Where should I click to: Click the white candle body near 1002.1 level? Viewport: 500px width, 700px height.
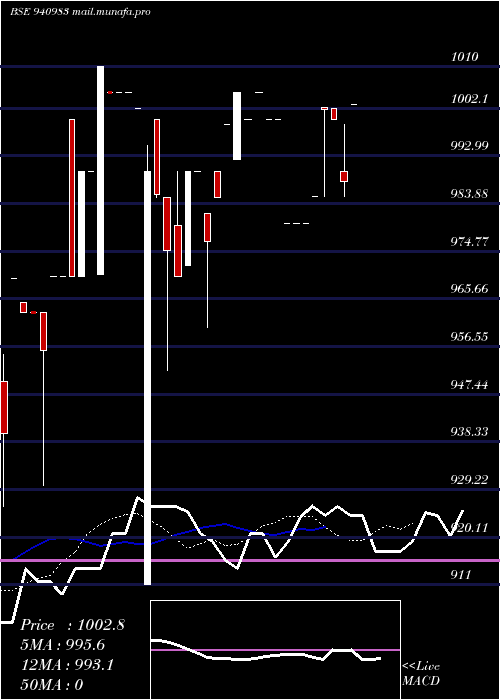237,126
